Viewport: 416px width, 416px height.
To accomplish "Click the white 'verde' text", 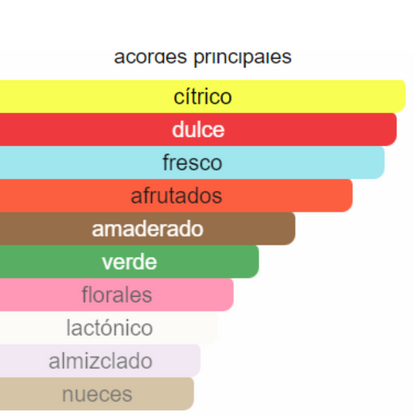I will (x=129, y=262).
